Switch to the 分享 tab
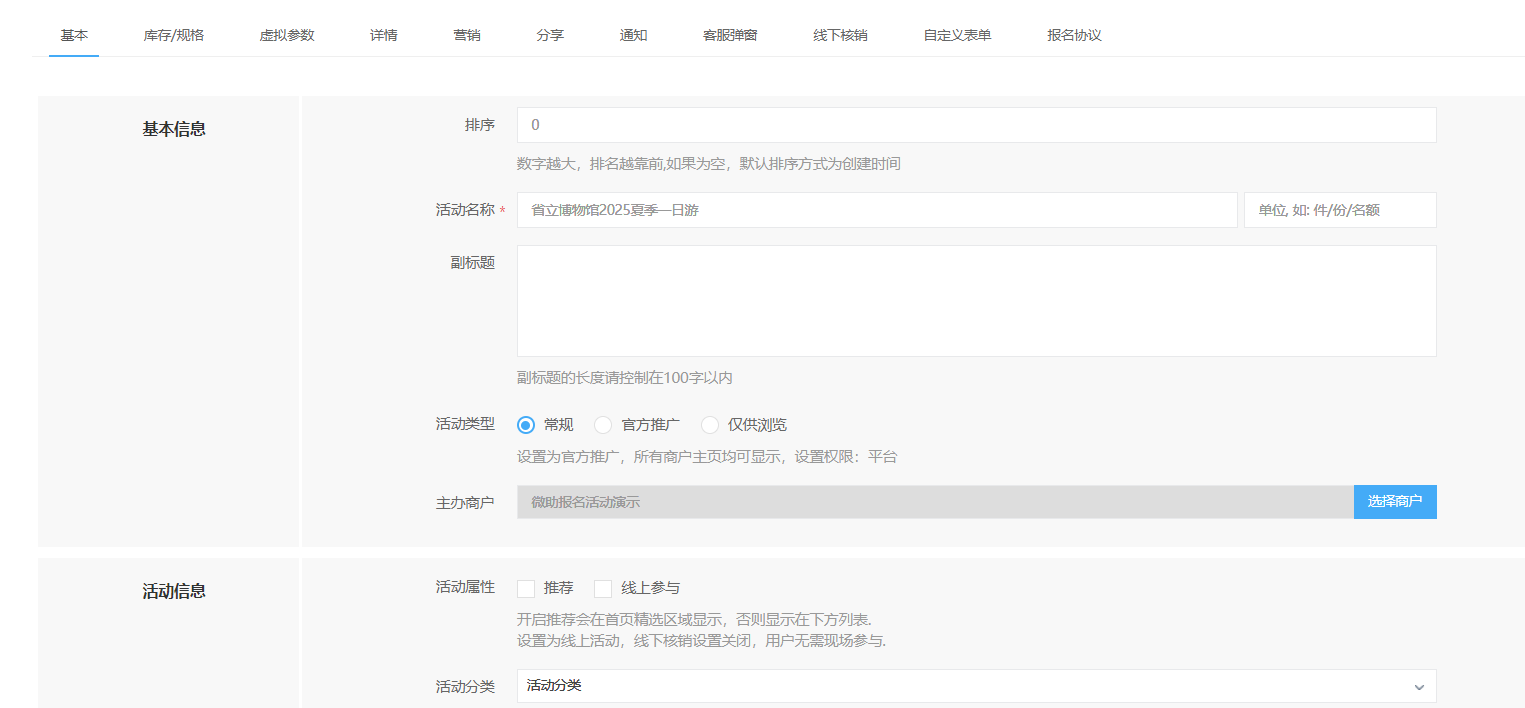This screenshot has width=1525, height=708. point(550,34)
